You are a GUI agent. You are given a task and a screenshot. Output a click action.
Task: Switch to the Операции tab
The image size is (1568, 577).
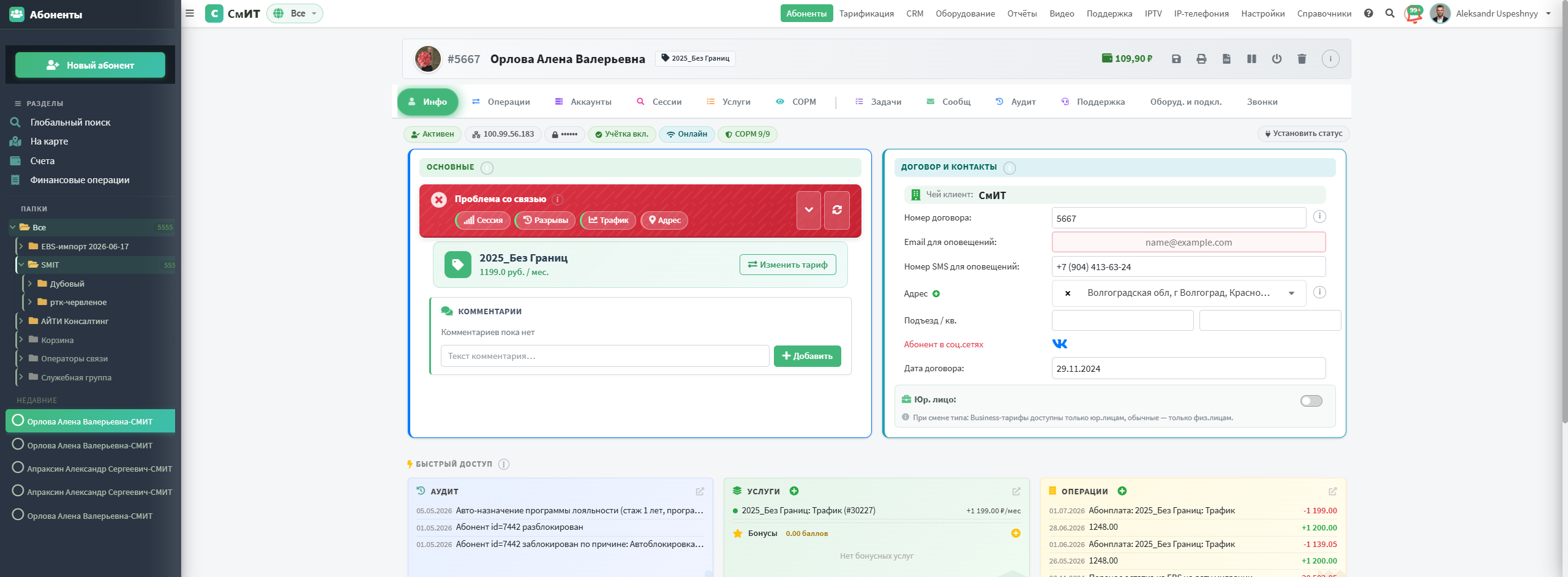coord(501,102)
